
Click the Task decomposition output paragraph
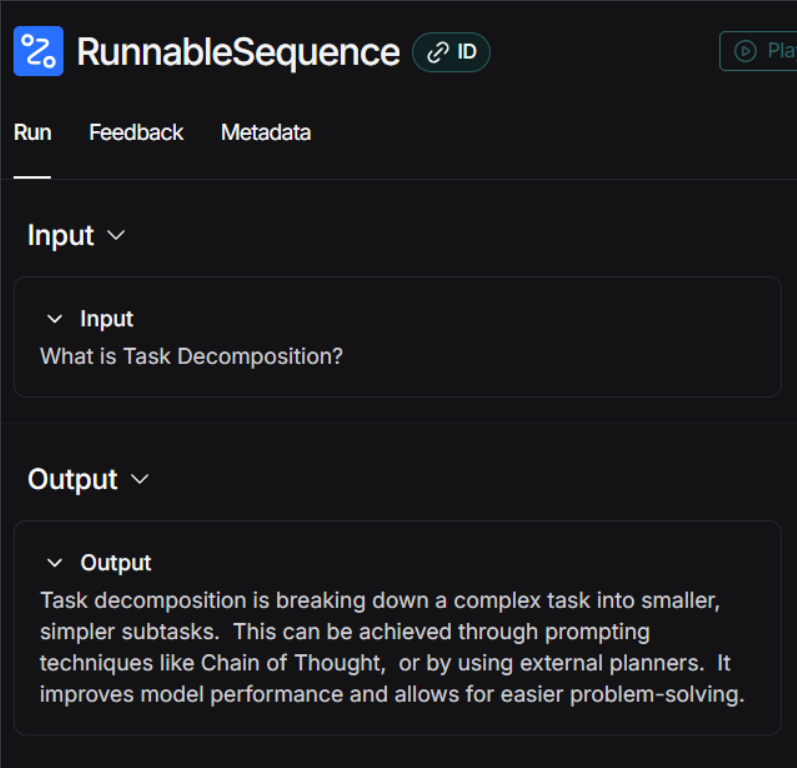[392, 648]
